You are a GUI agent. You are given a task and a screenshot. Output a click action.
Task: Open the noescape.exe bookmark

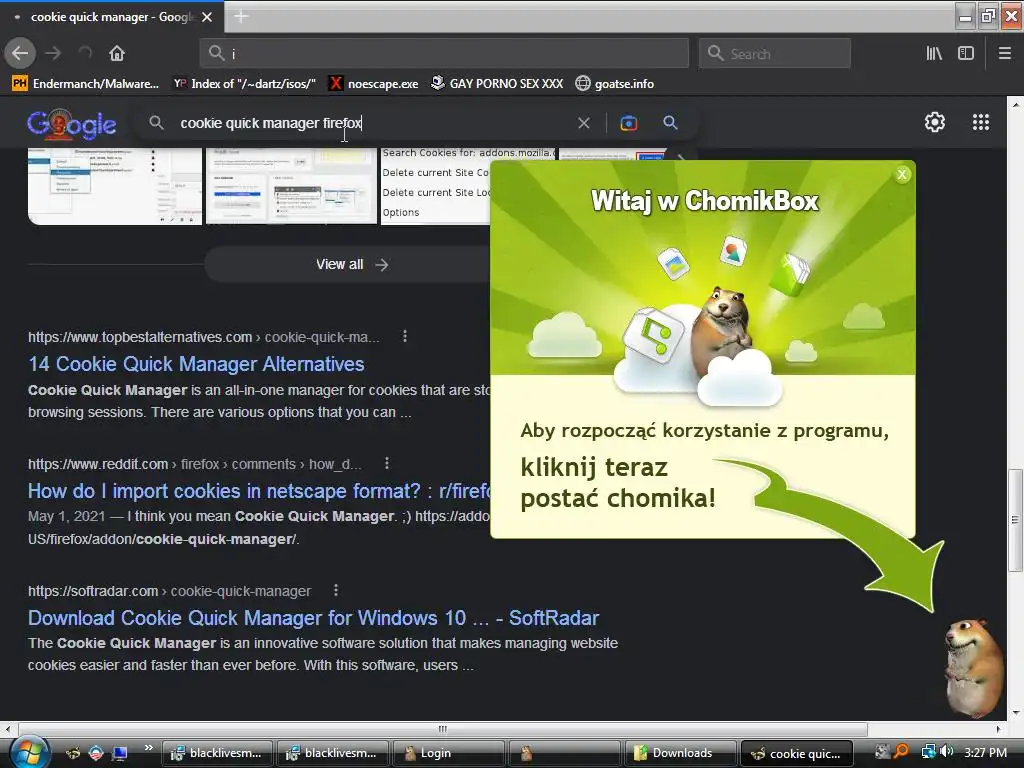(x=374, y=84)
